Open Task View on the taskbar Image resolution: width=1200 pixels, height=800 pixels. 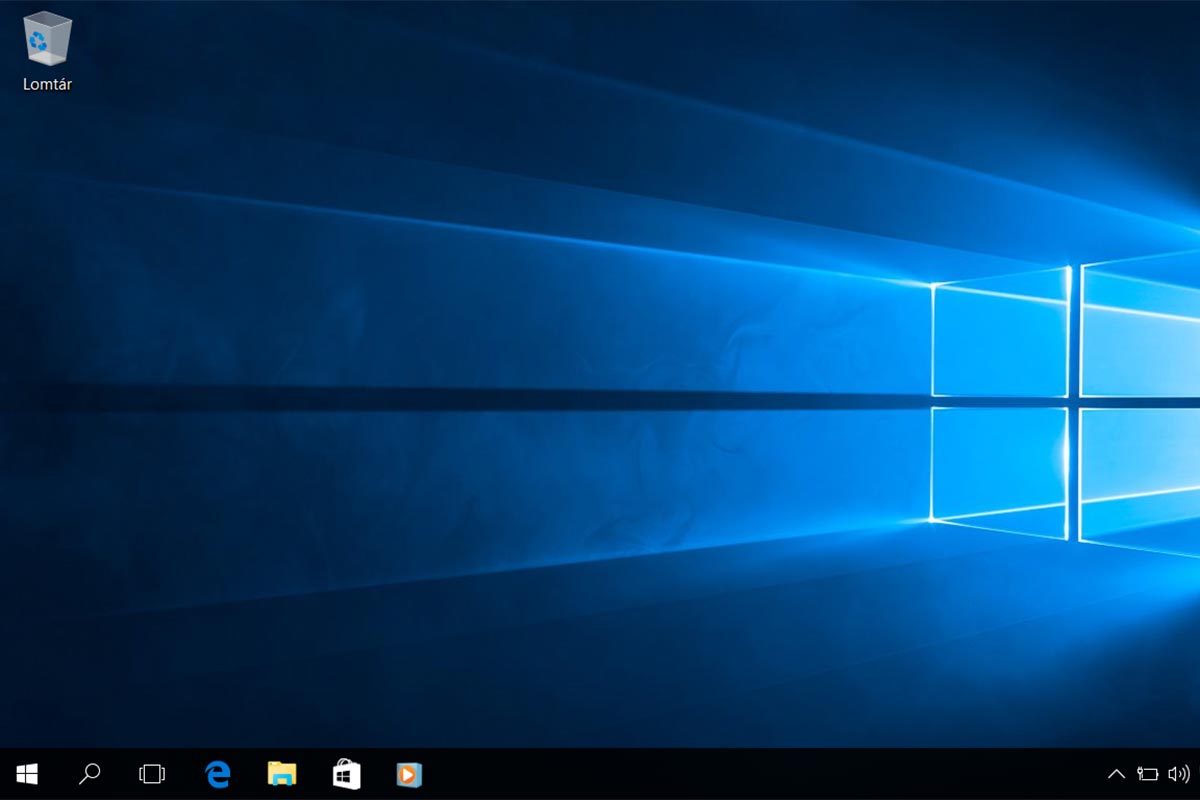coord(151,774)
